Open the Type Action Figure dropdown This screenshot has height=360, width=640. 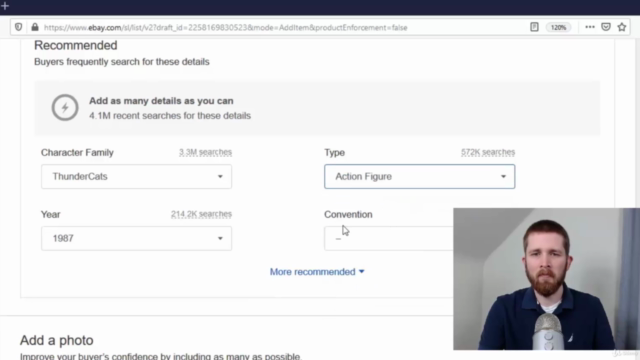pyautogui.click(x=420, y=176)
